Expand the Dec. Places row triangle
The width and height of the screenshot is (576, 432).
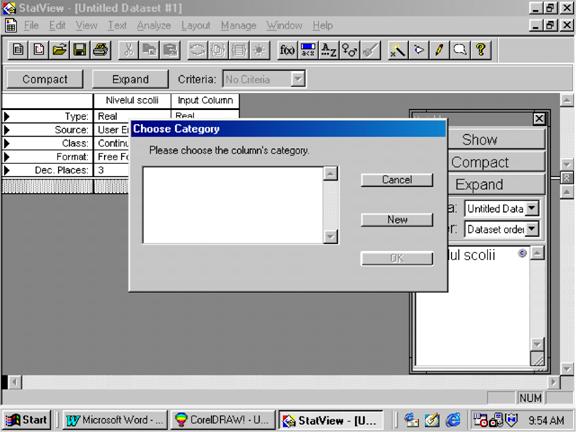click(x=7, y=170)
